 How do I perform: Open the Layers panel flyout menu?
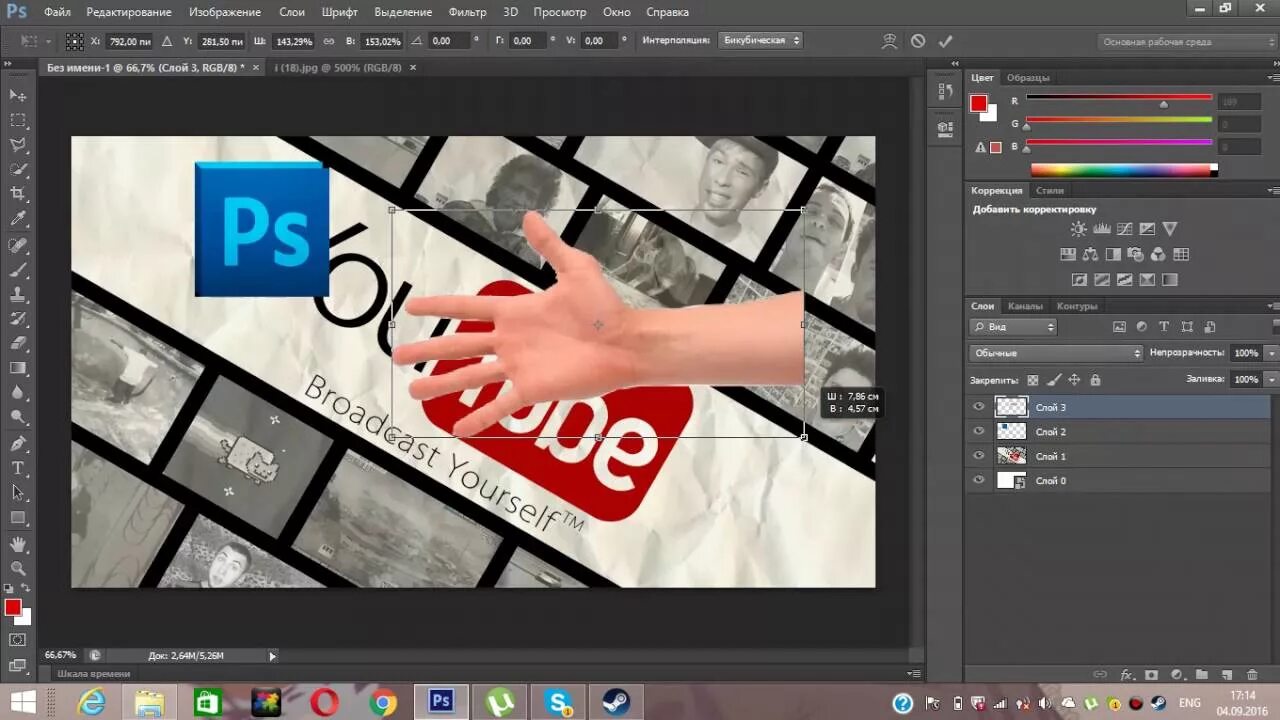[x=1272, y=306]
